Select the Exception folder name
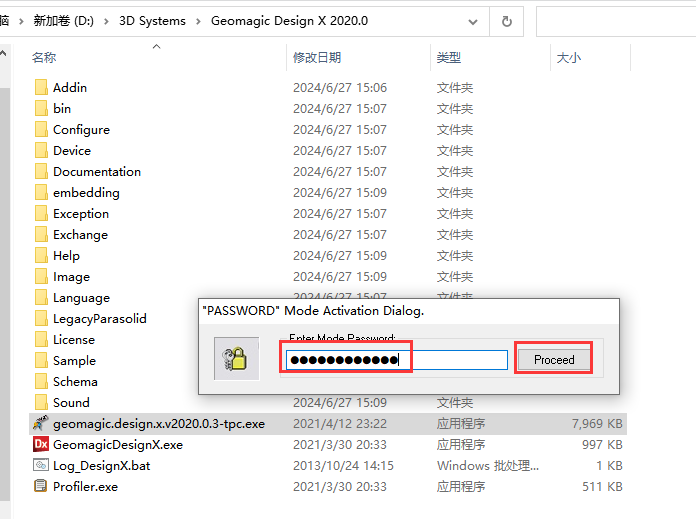Screen dimensions: 696x519 (x=81, y=214)
